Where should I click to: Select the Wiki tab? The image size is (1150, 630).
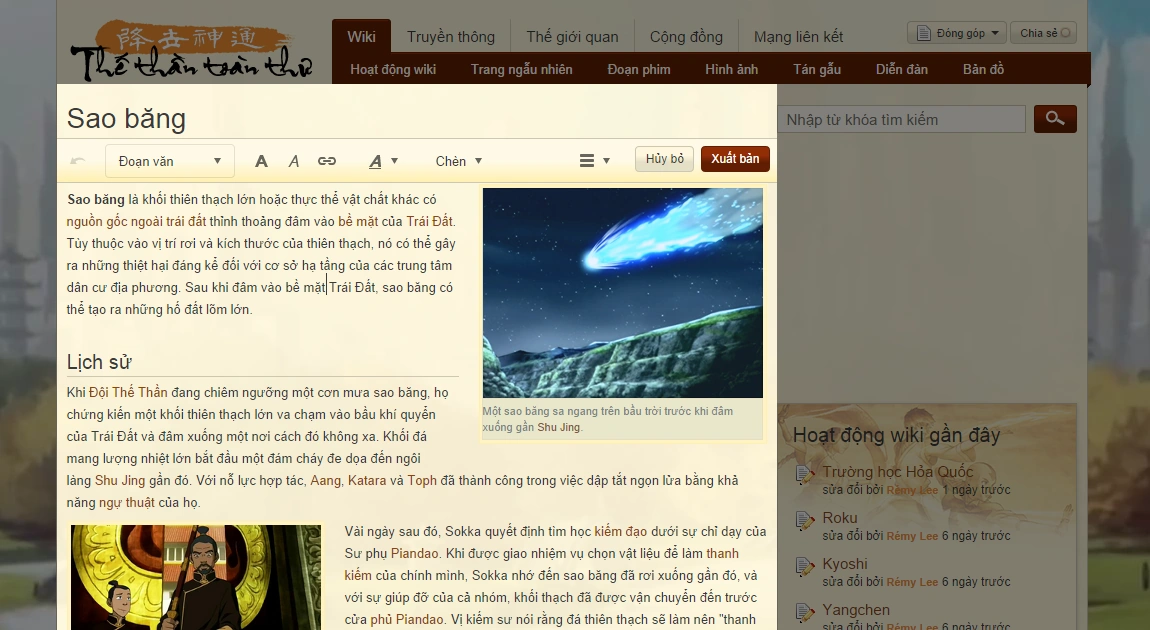[x=361, y=37]
